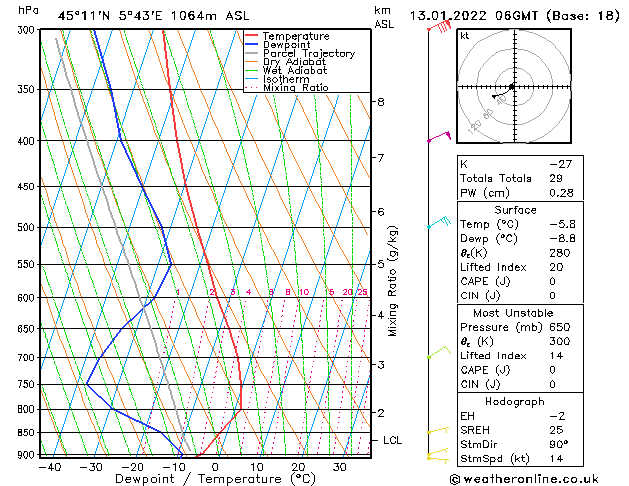Click the 'Temperature' legend label
This screenshot has width=629, height=486.
(296, 36)
